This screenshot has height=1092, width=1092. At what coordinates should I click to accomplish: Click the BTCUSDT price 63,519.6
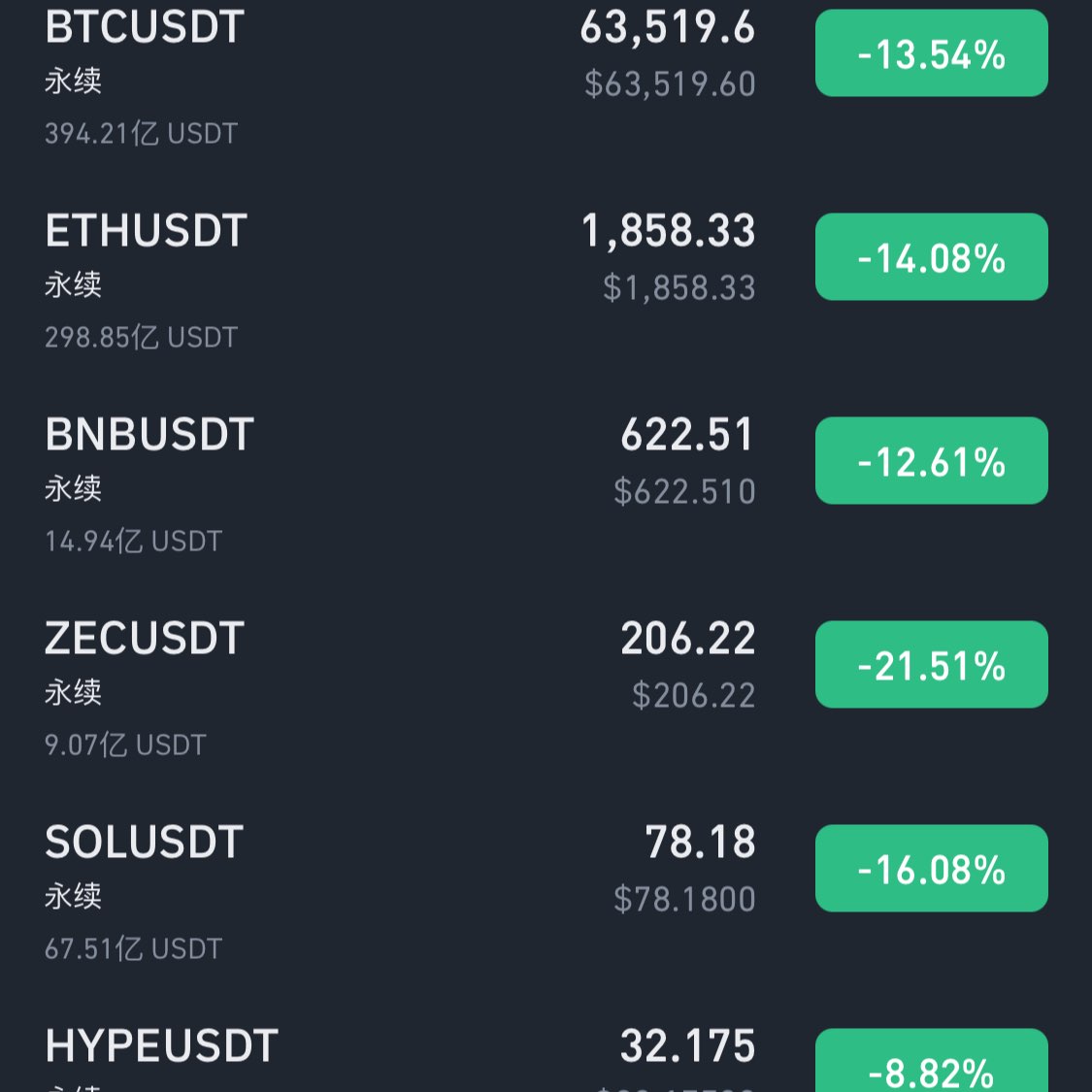[667, 27]
